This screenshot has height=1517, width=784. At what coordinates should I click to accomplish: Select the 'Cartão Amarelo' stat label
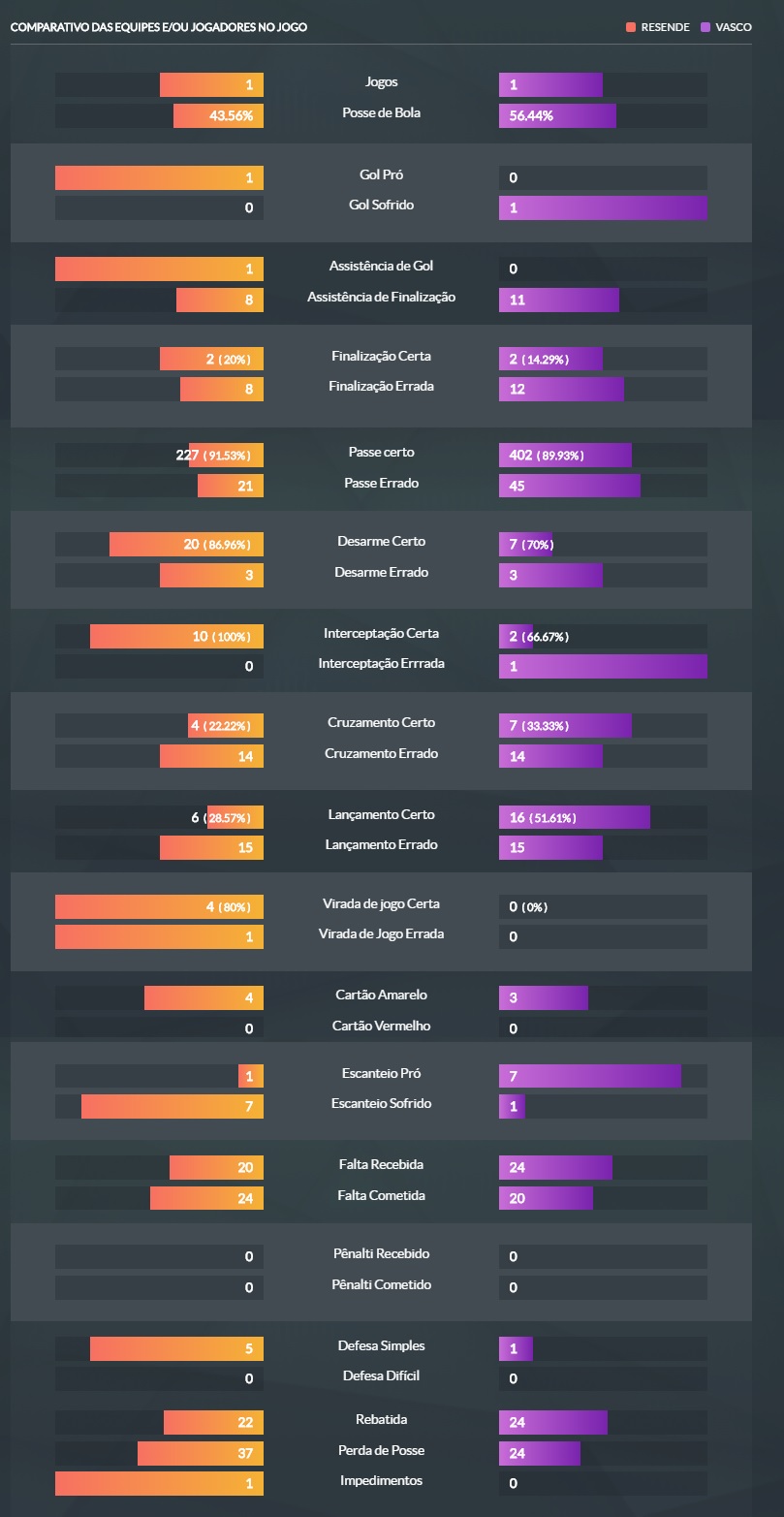click(x=381, y=996)
